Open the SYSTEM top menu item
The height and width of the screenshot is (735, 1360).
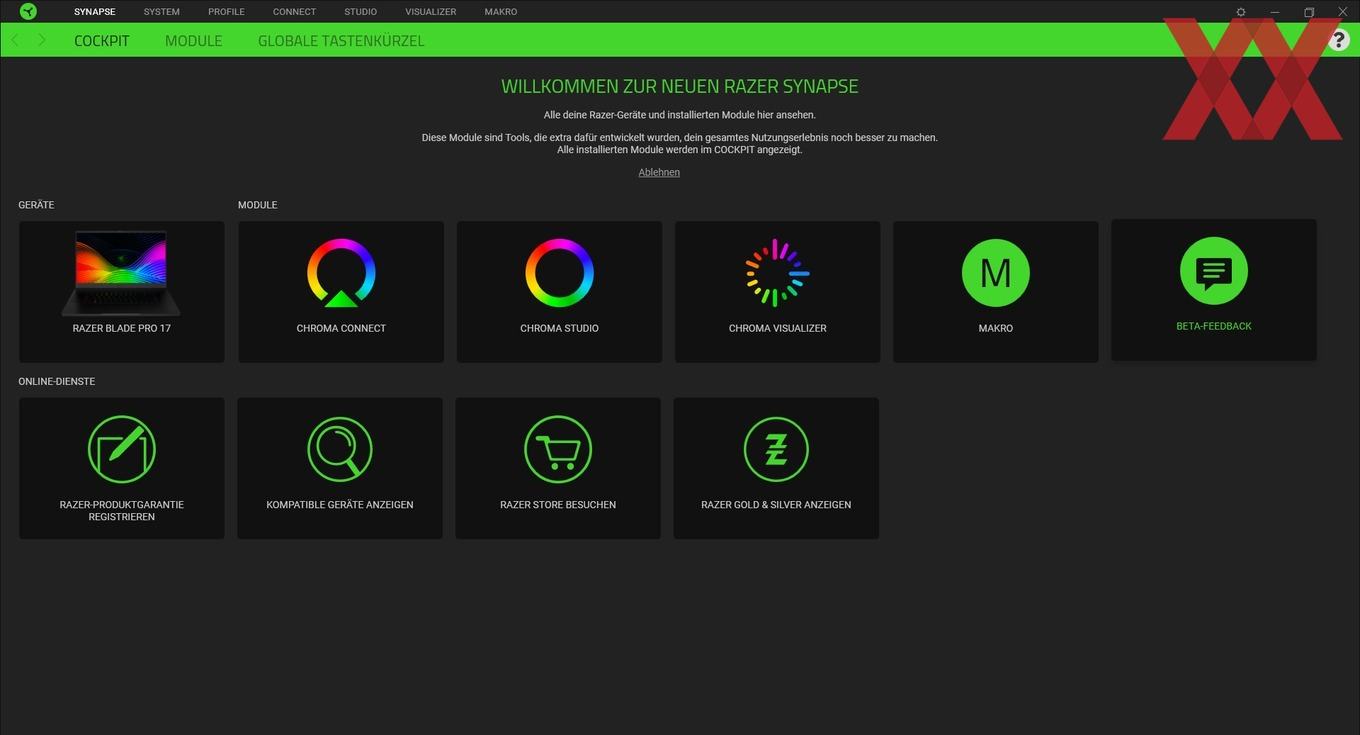(161, 12)
